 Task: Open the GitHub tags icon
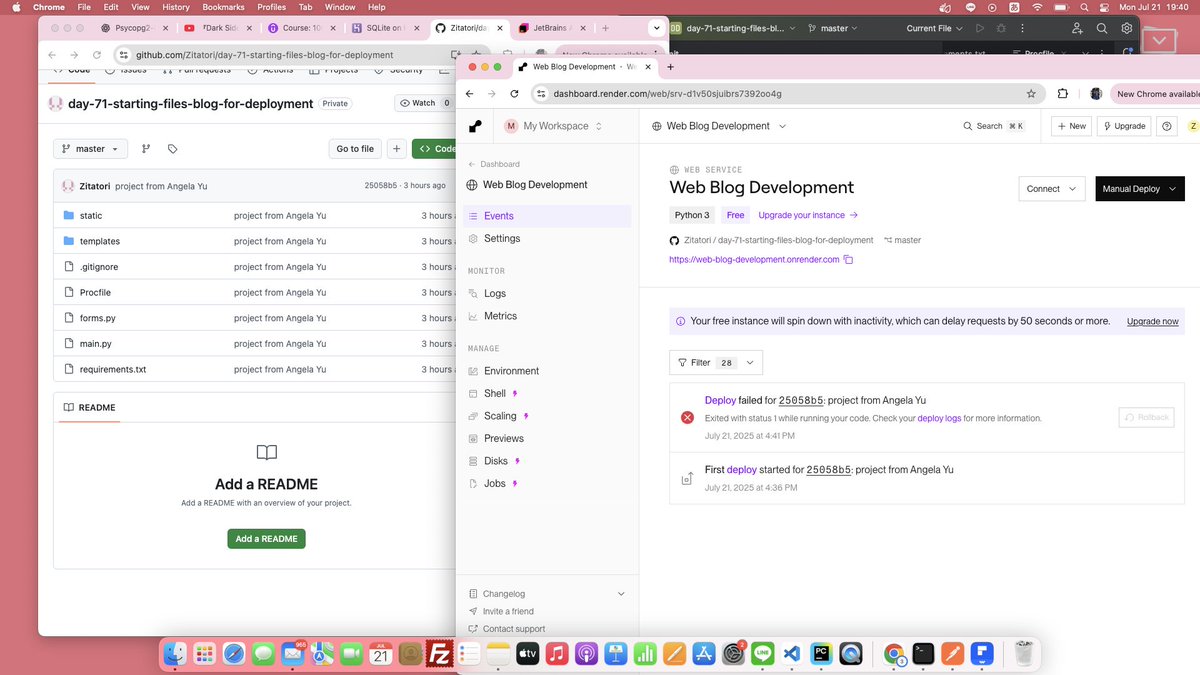[x=172, y=149]
